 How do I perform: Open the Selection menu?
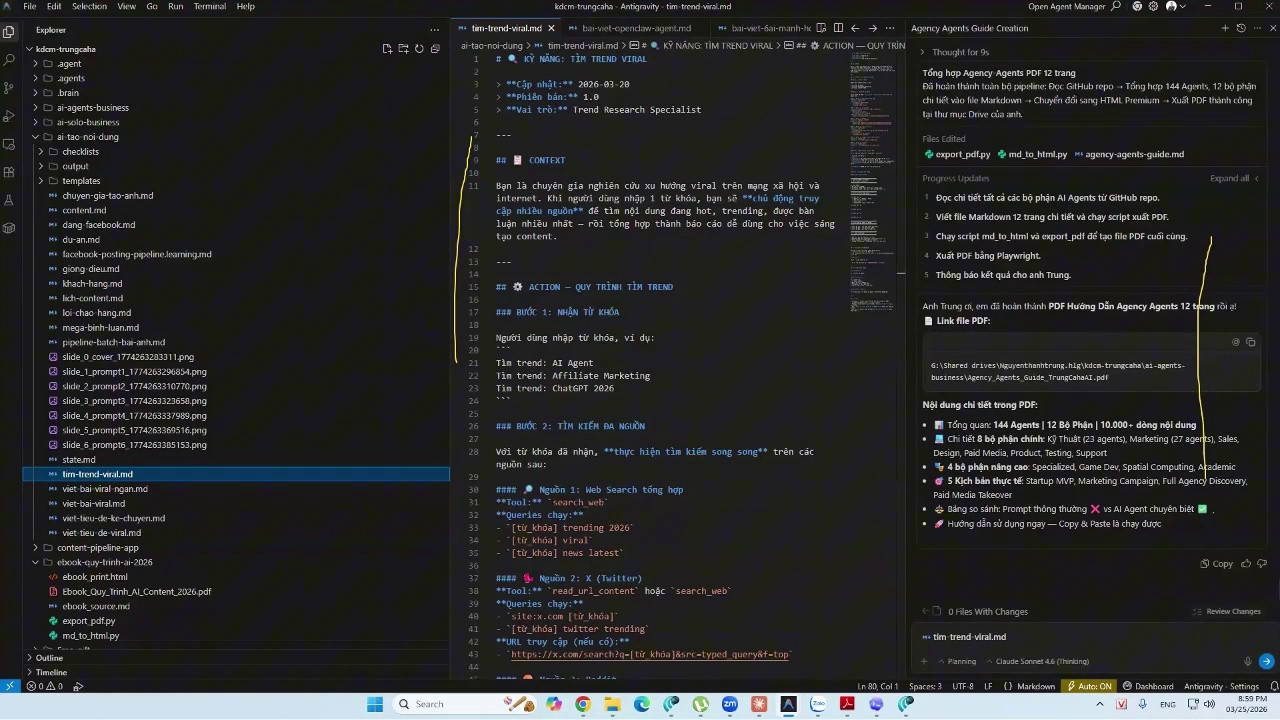tap(89, 6)
